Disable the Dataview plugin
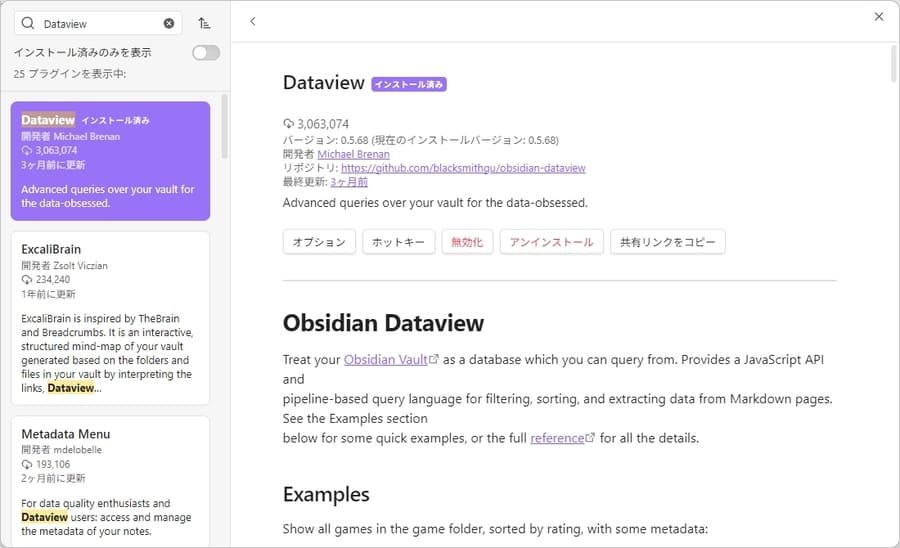Screen dimensions: 900x548 coord(467,242)
